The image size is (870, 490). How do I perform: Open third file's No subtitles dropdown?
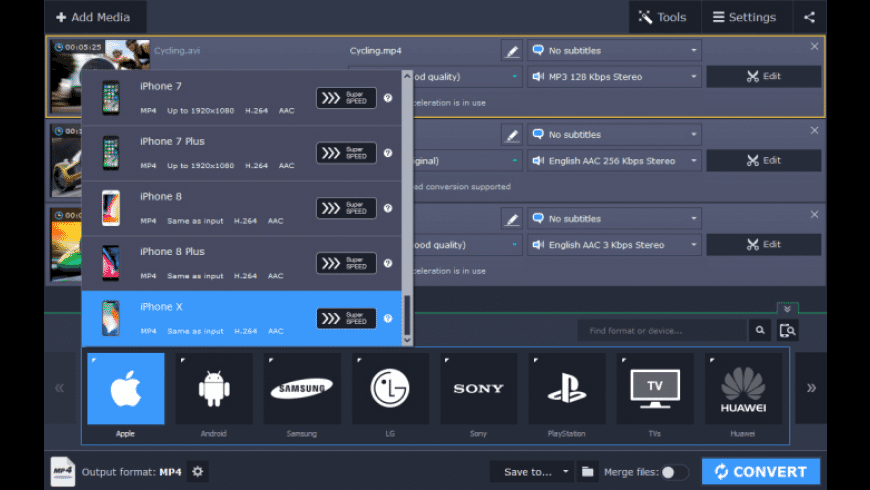coord(614,219)
